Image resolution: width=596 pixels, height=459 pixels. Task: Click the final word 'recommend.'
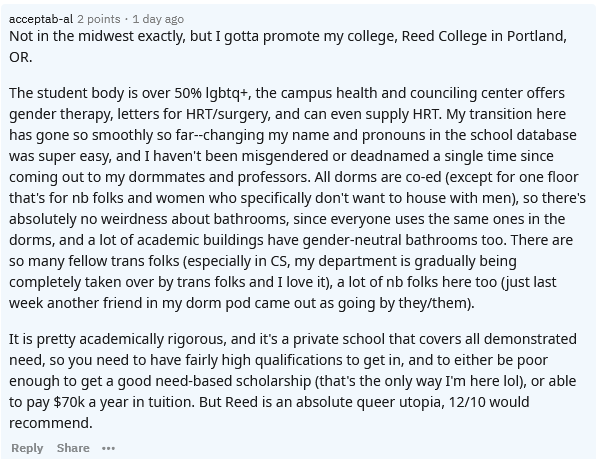51,423
